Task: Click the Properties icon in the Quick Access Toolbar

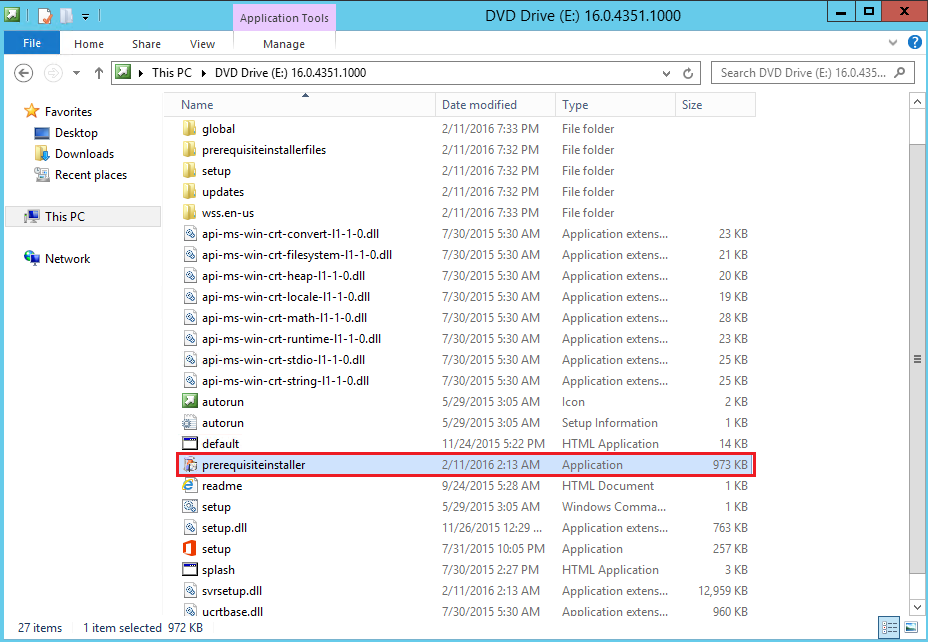Action: coord(45,15)
